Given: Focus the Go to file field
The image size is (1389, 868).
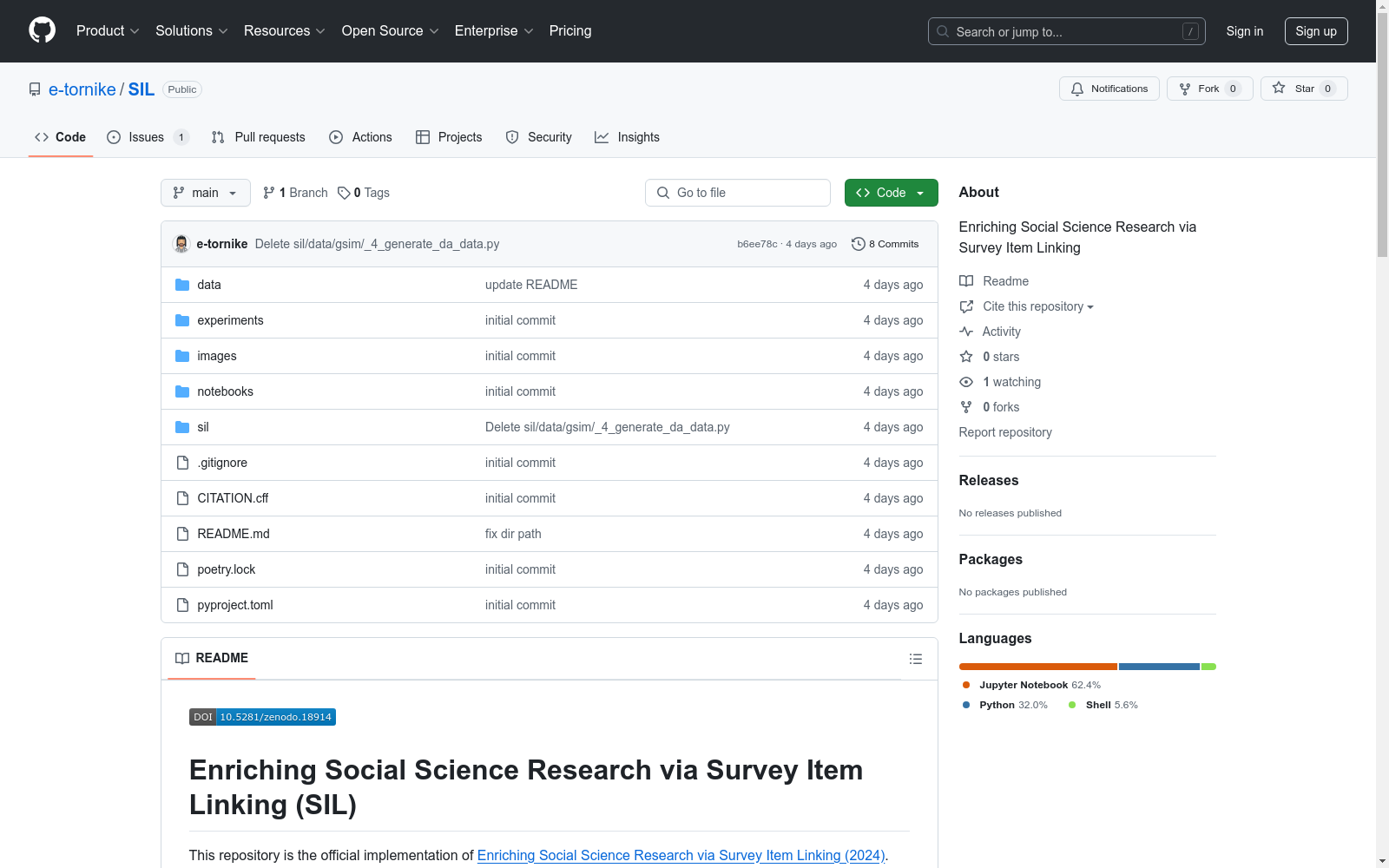Looking at the screenshot, I should [x=738, y=193].
